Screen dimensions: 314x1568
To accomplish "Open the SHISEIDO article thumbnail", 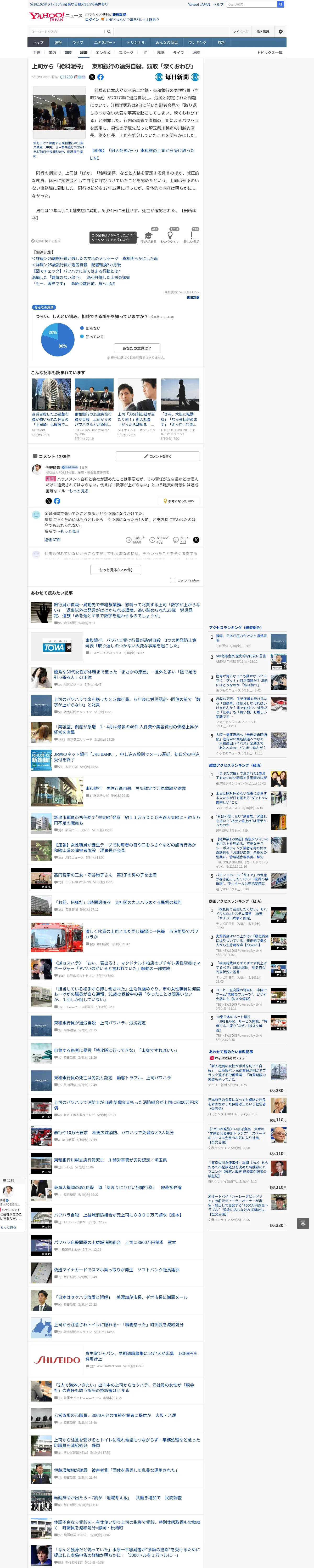I will coord(57,1360).
